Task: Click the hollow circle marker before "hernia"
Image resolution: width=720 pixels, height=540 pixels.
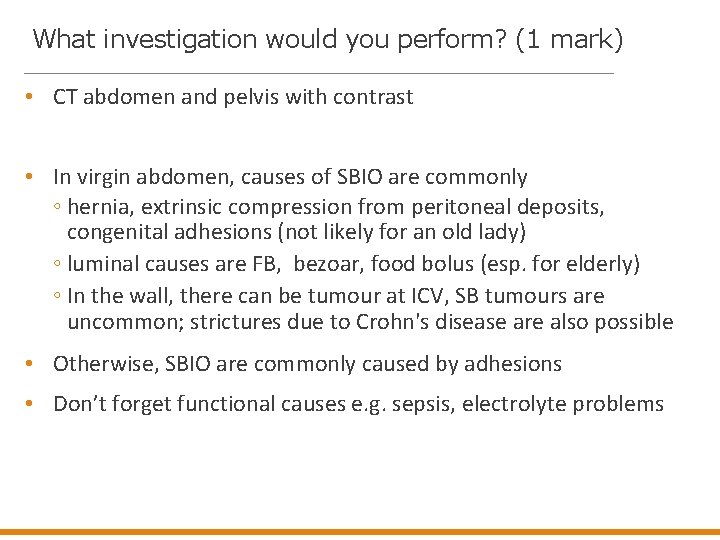Action: click(57, 207)
